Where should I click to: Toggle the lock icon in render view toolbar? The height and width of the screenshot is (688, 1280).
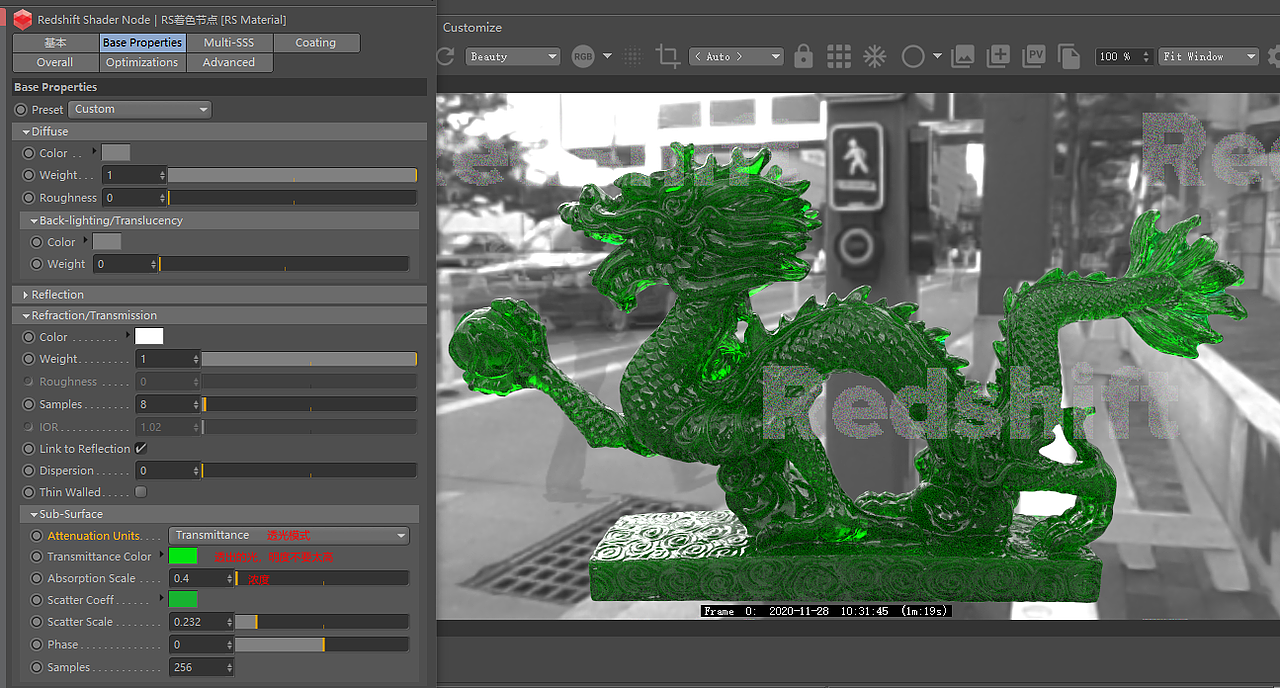pos(803,57)
